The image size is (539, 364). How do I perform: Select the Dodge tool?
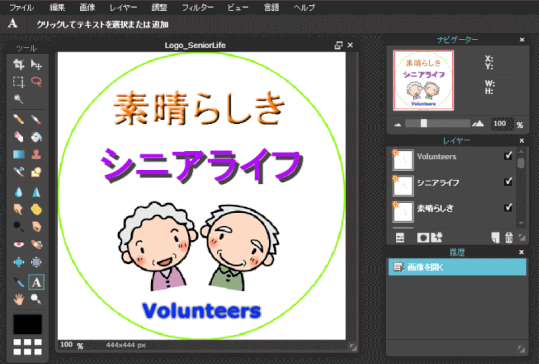pyautogui.click(x=19, y=227)
